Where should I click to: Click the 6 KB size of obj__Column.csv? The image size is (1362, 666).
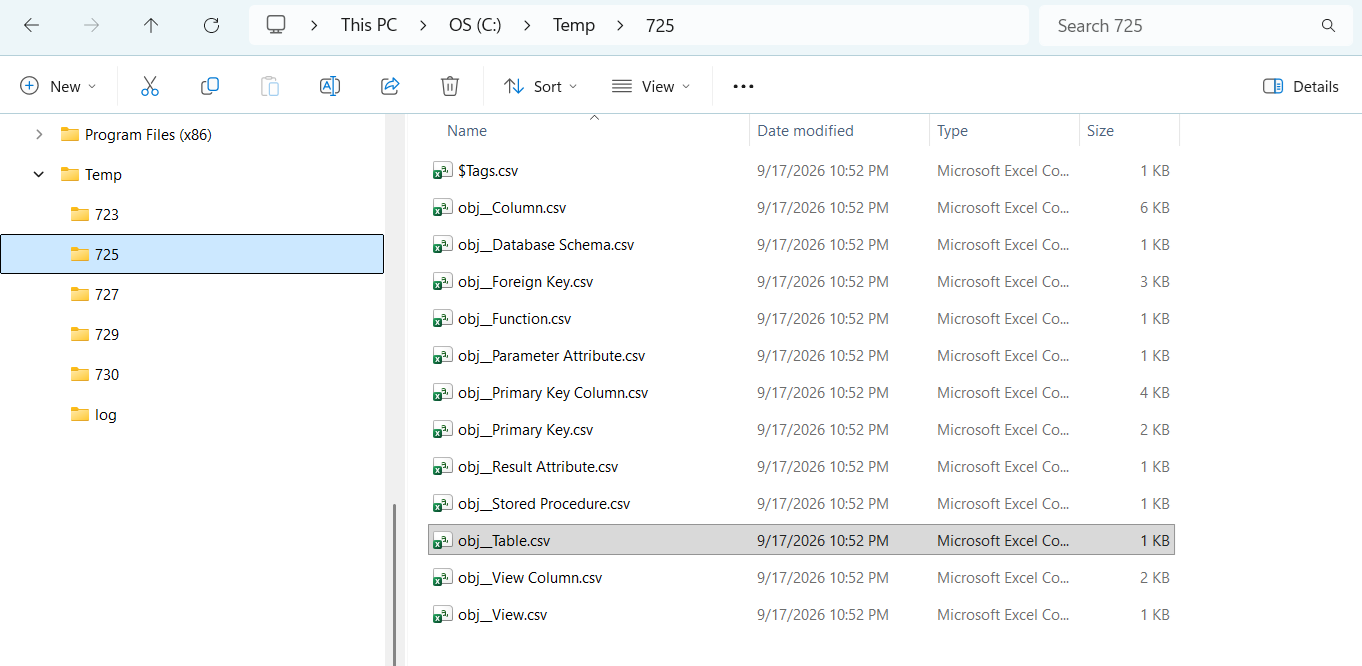click(x=1154, y=208)
